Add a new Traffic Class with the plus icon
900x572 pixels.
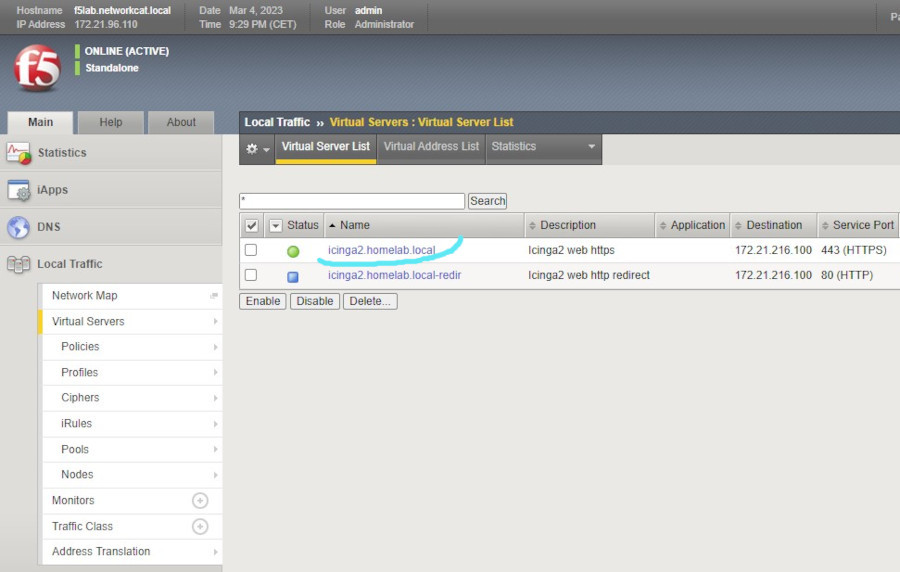[x=200, y=526]
